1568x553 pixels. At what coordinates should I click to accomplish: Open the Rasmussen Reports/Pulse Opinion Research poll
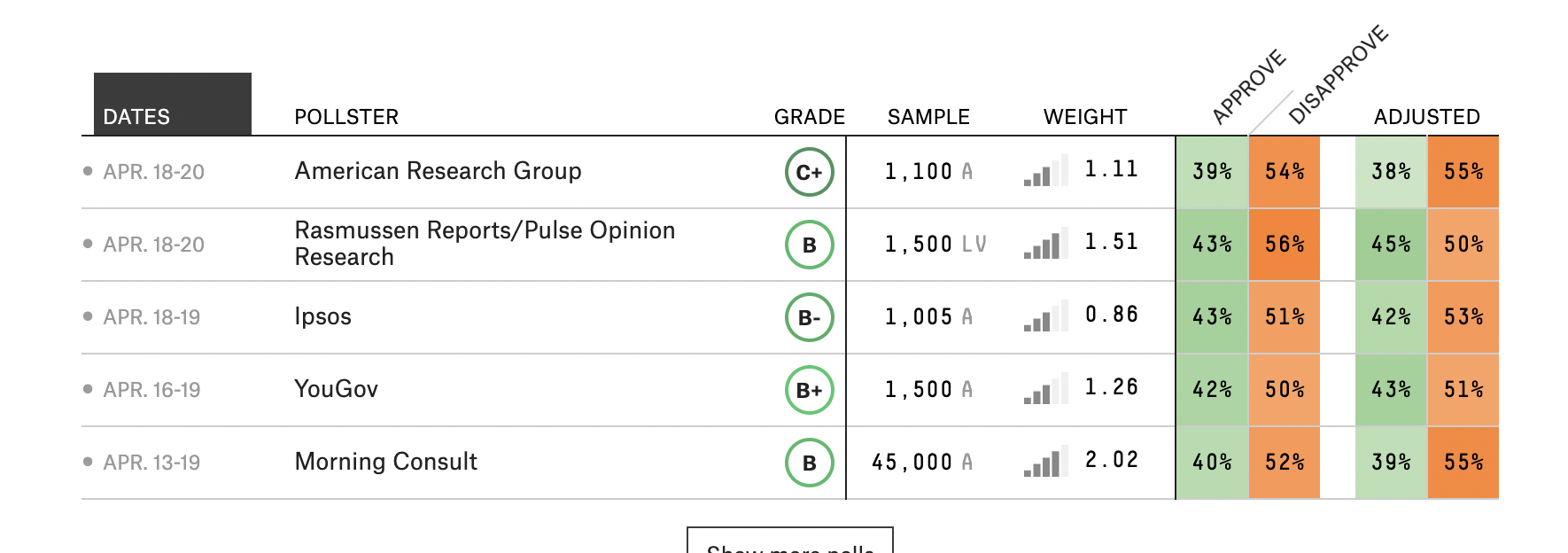484,244
